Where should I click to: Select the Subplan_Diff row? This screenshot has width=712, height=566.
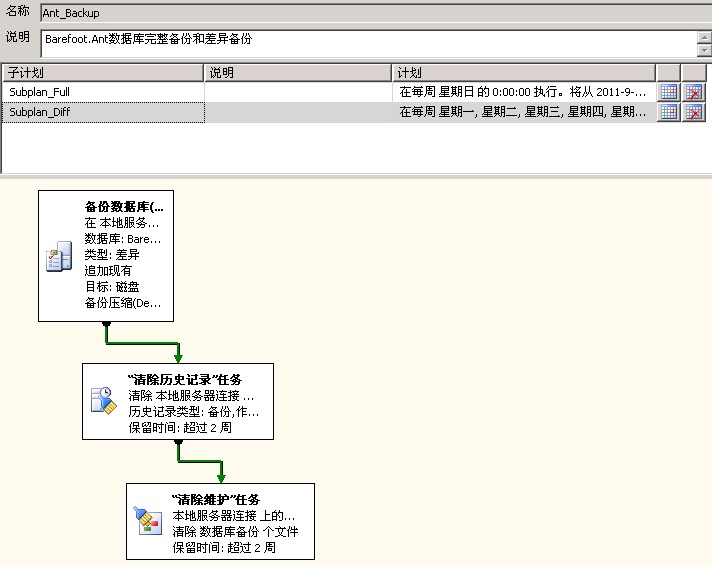102,112
